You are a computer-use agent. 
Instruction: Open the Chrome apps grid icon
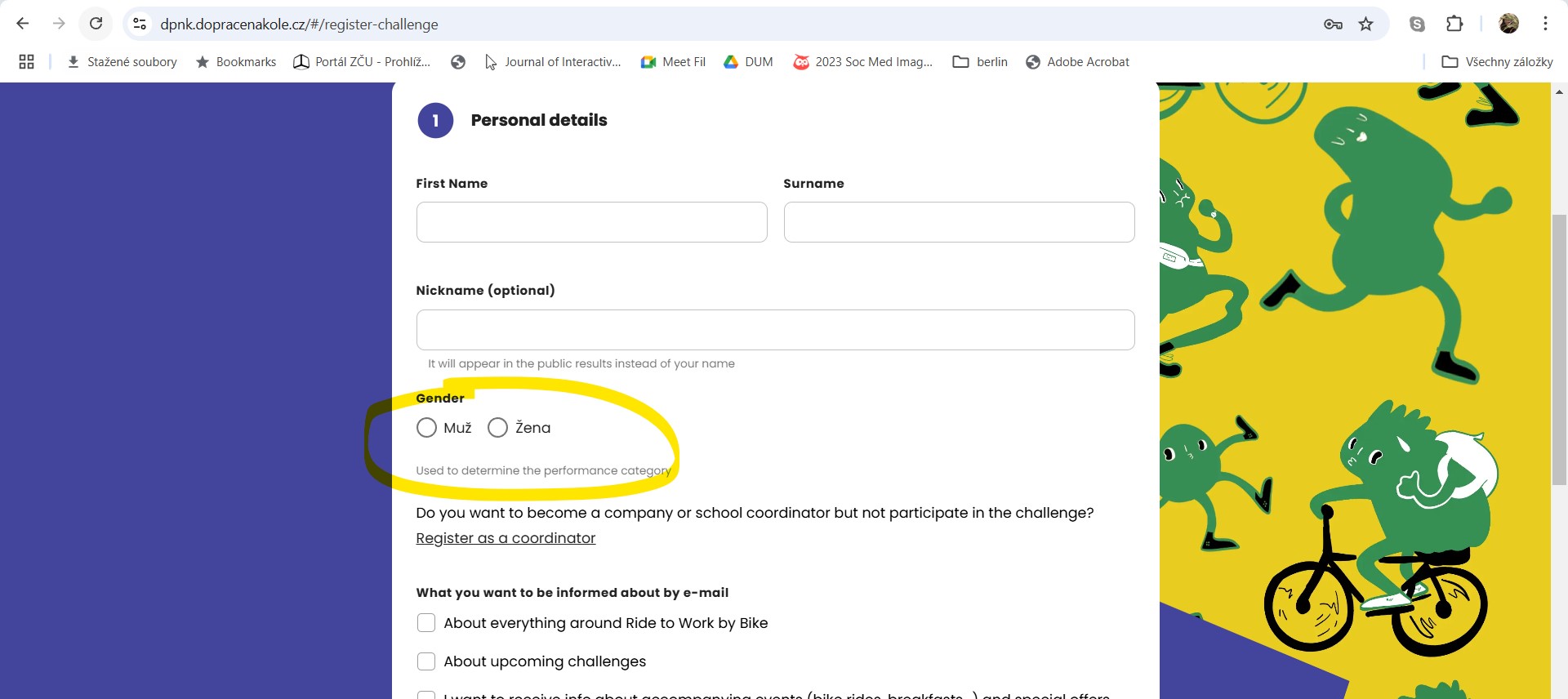point(26,62)
